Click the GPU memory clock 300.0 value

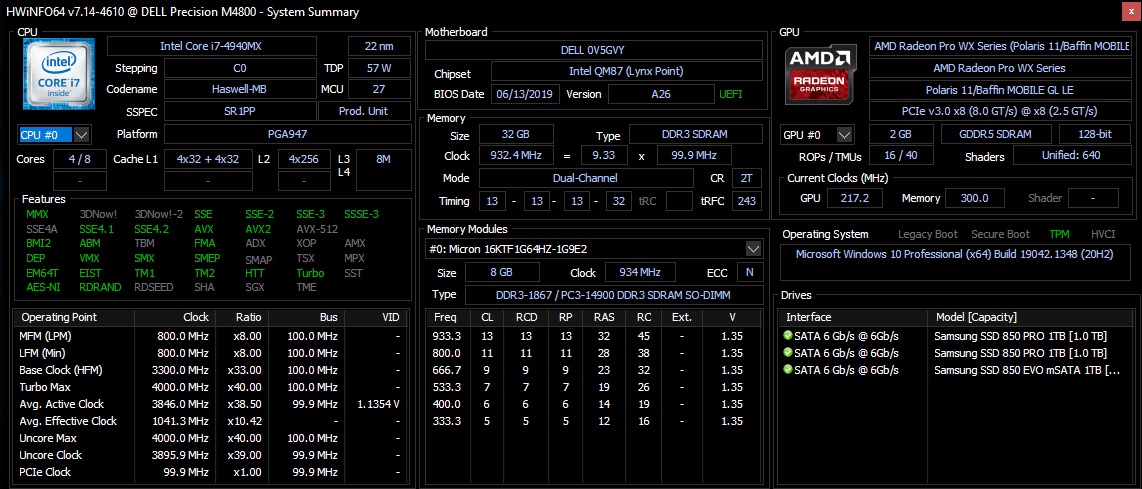[975, 198]
